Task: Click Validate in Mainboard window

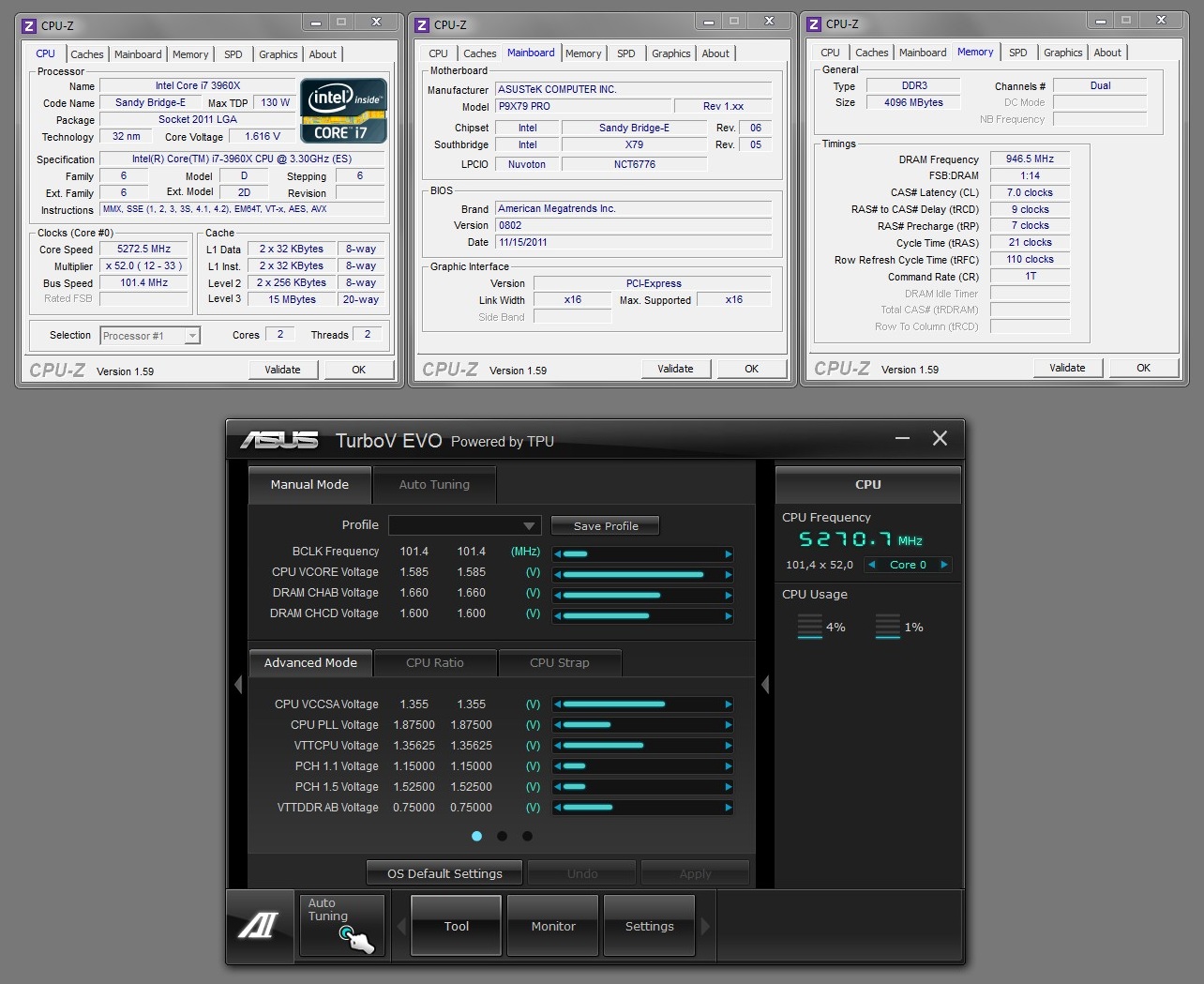Action: point(675,369)
